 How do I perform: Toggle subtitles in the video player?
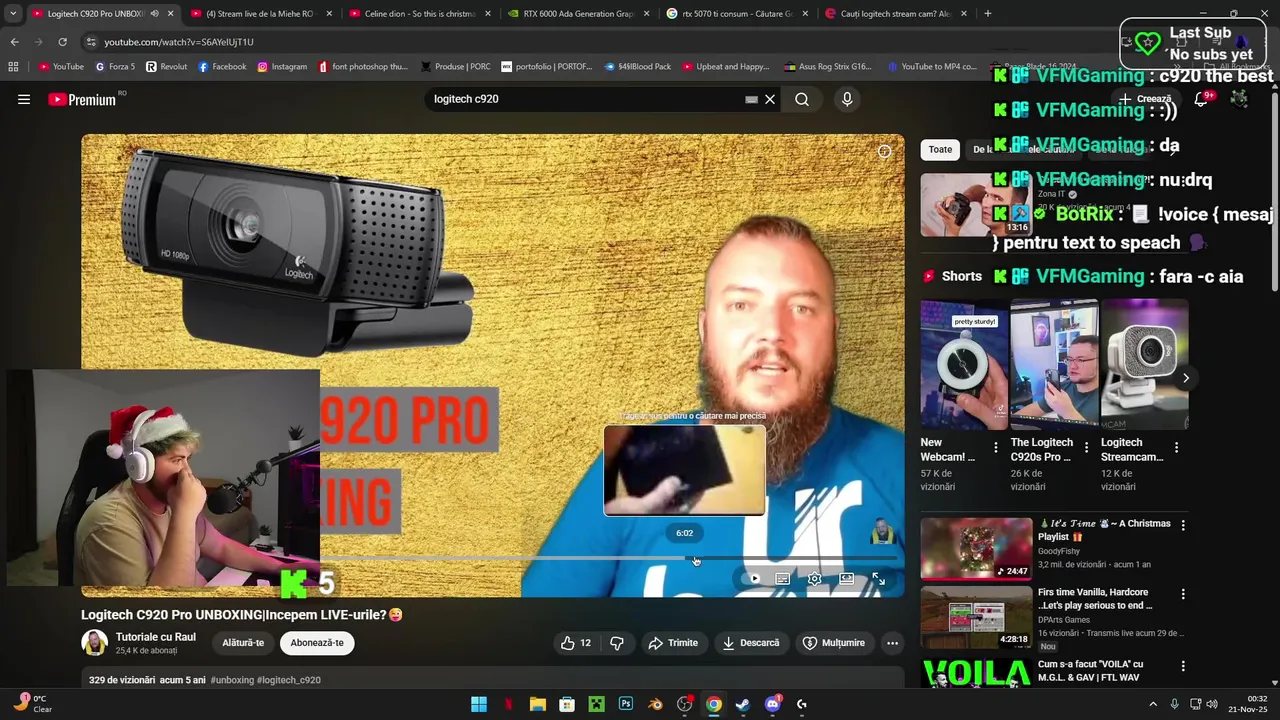point(783,578)
